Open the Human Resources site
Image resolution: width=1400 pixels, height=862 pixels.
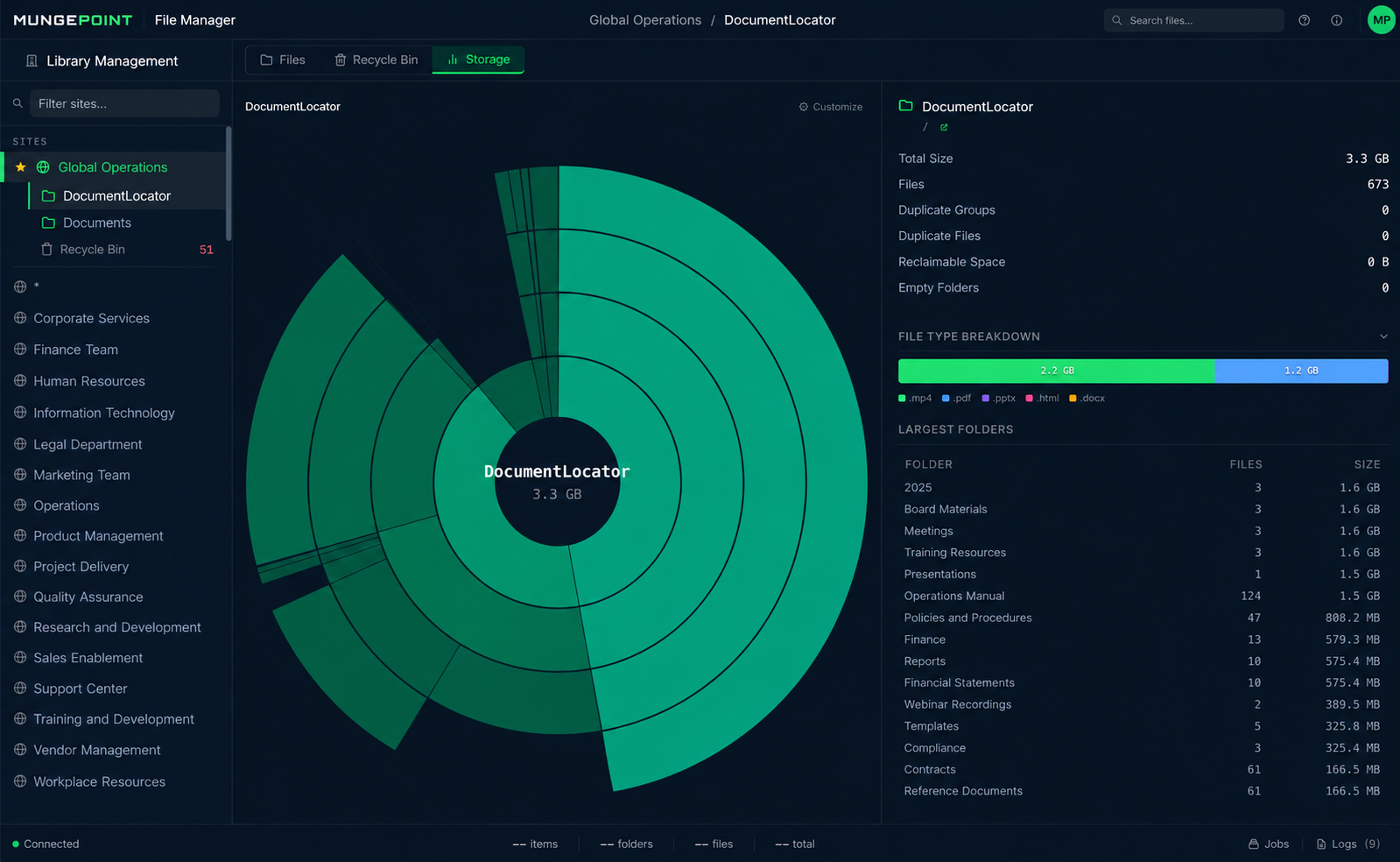point(89,381)
